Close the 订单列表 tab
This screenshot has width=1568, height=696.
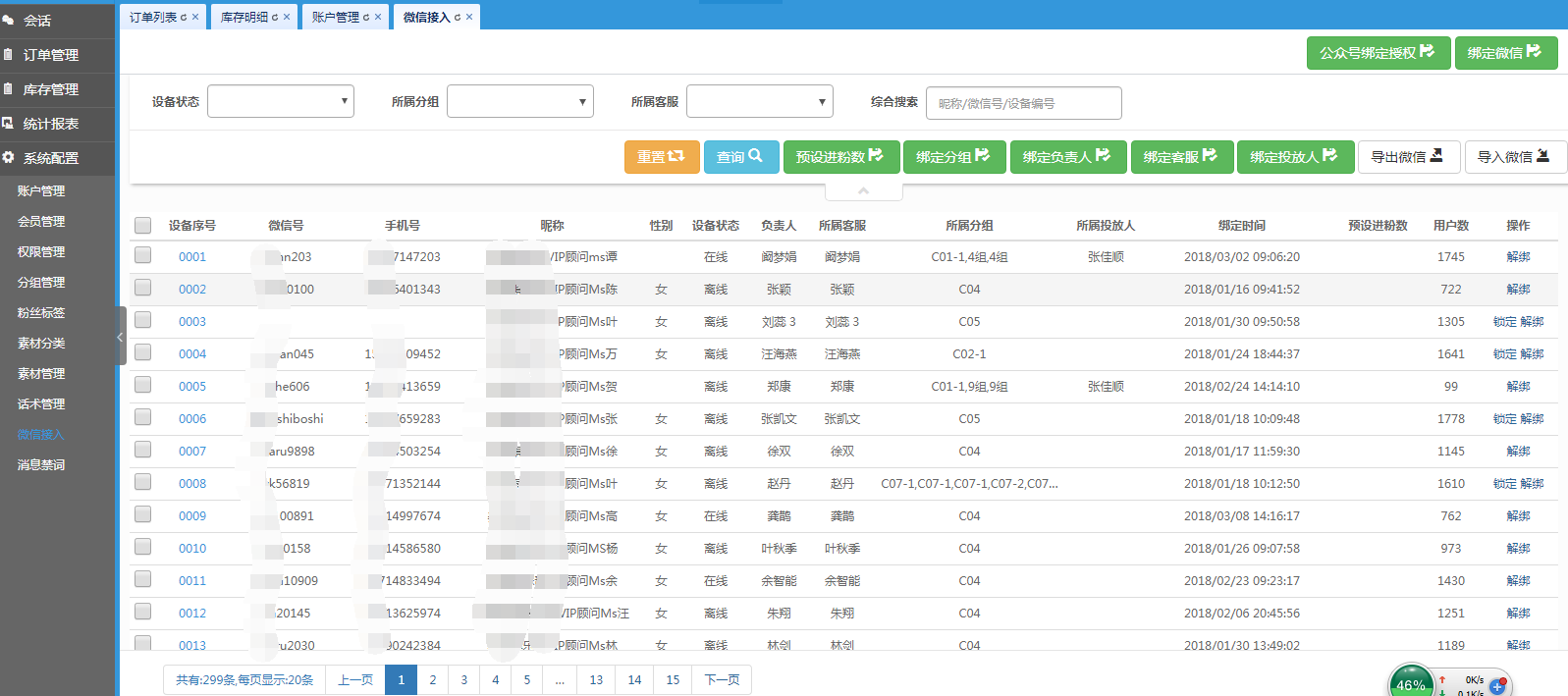point(195,17)
